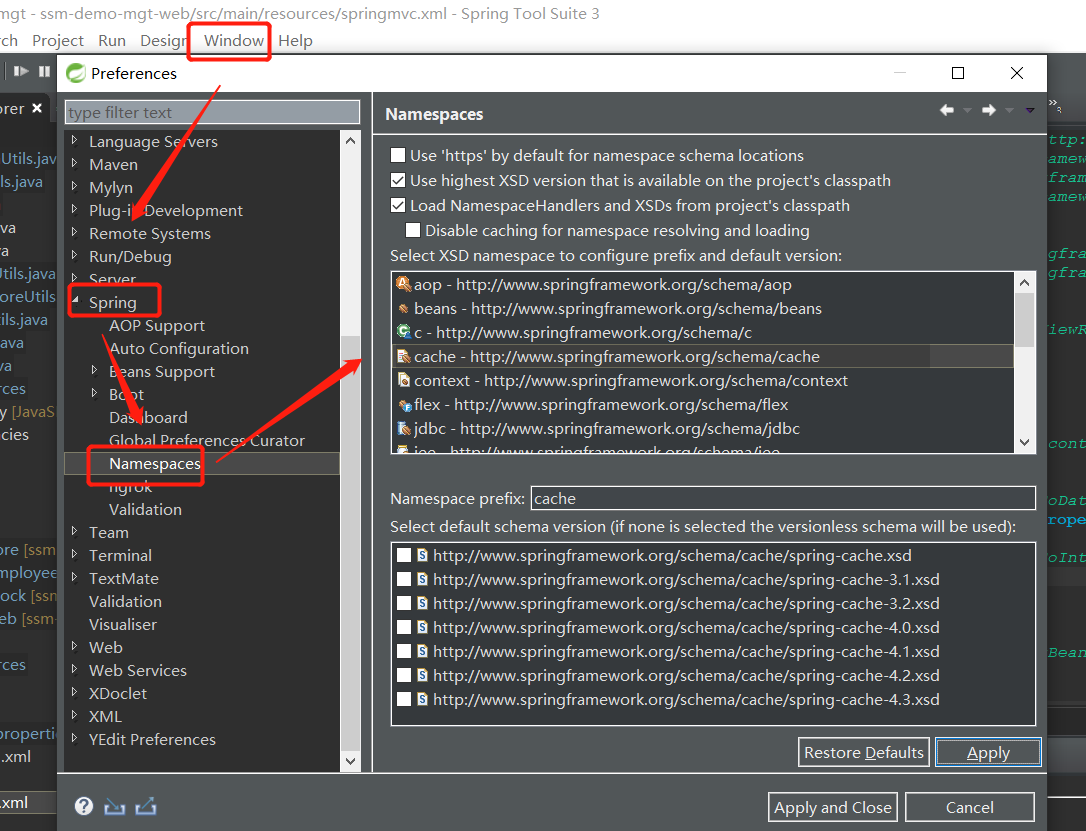Image resolution: width=1086 pixels, height=831 pixels.
Task: Click the c namespace icon
Action: pyautogui.click(x=403, y=332)
